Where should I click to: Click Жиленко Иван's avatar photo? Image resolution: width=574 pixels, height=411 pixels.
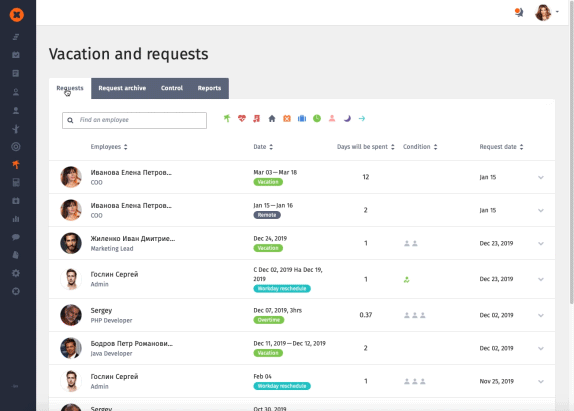(71, 243)
